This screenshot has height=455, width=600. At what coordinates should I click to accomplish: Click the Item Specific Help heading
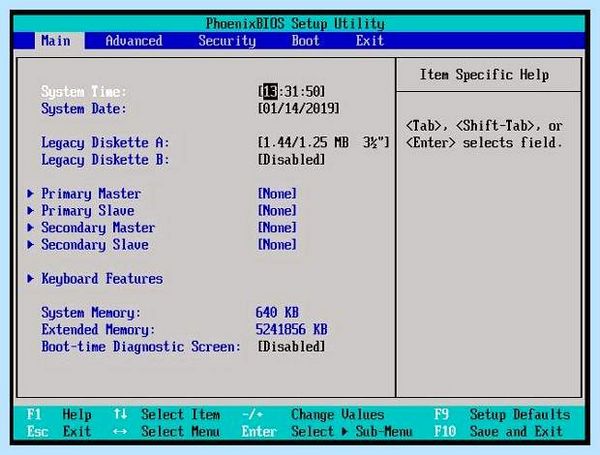(484, 75)
